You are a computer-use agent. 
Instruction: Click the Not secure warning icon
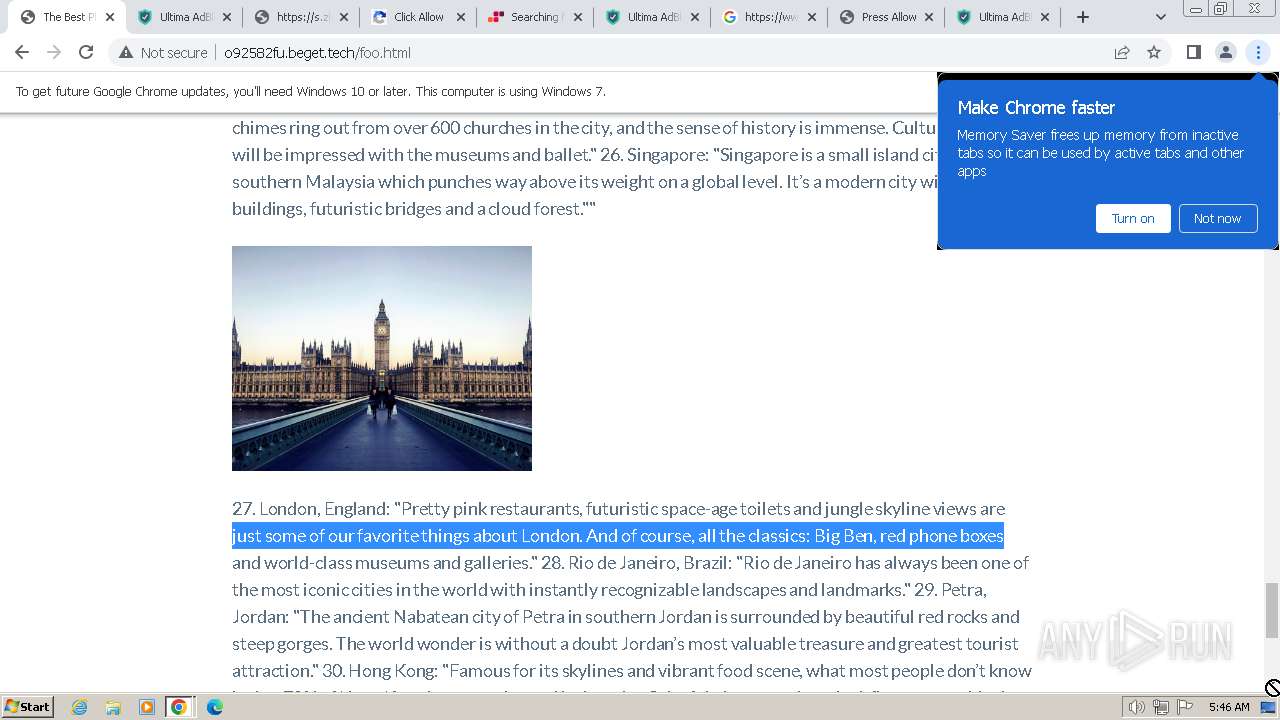coord(126,53)
